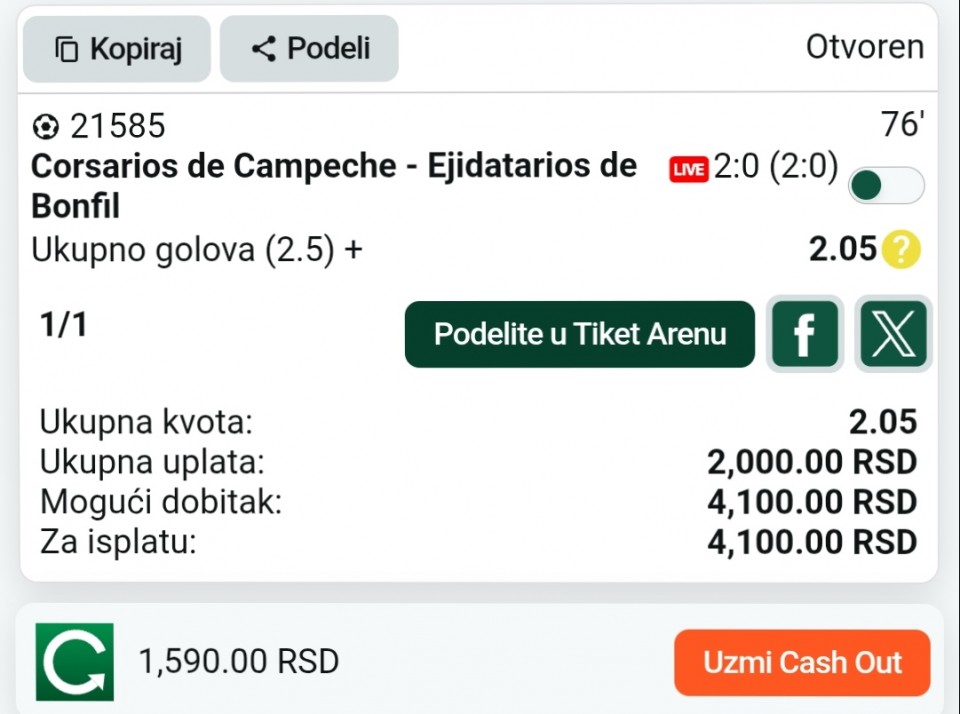Click the share icon in the Podeli button
Viewport: 960px width, 714px height.
point(264,49)
